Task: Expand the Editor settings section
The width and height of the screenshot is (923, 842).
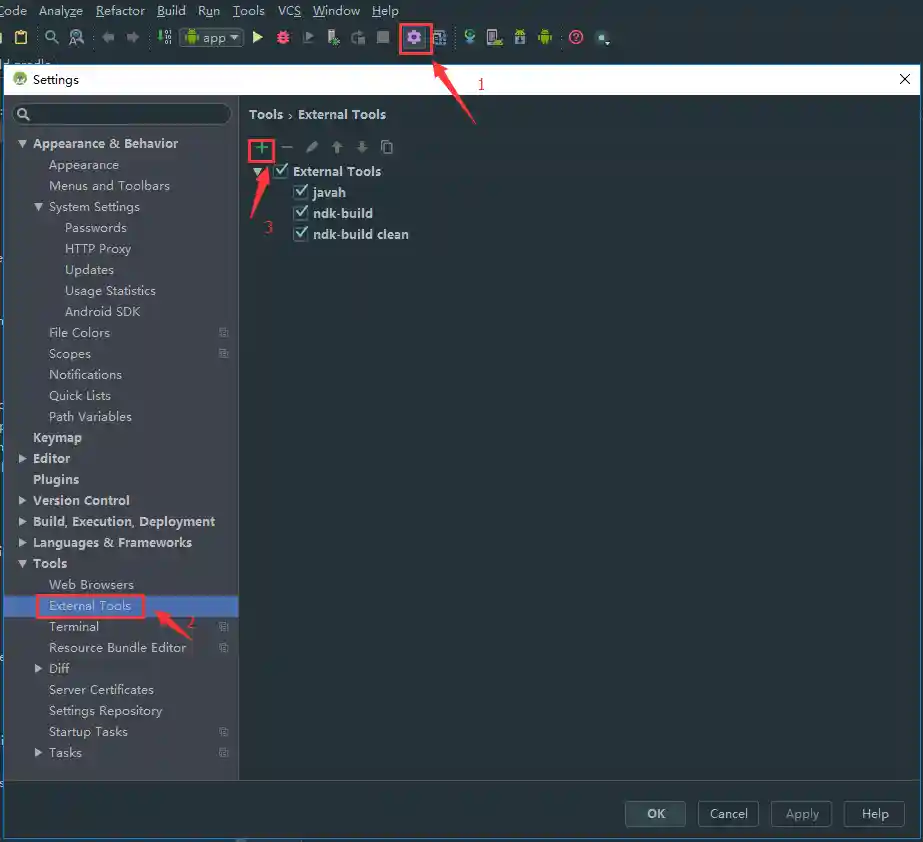Action: click(x=23, y=459)
